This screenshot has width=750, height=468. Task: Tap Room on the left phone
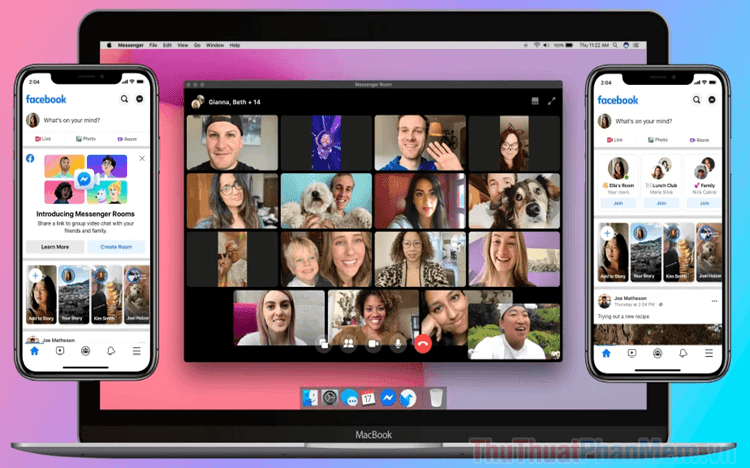(127, 139)
